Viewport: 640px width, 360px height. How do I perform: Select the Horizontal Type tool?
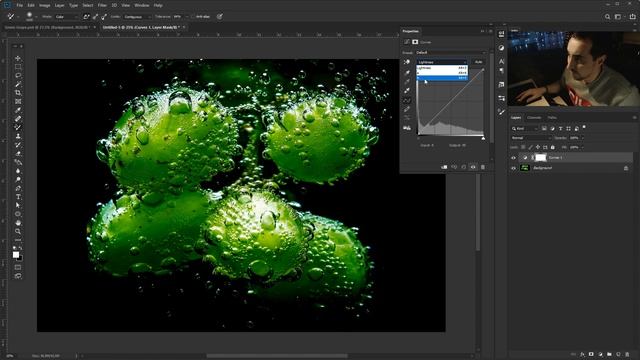coord(18,197)
